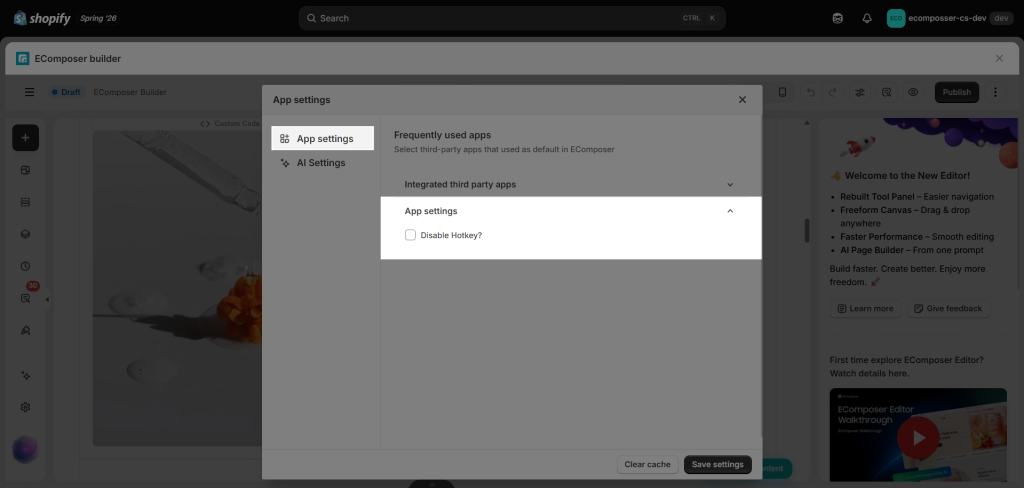This screenshot has height=488, width=1024.
Task: Open the sidebar icon with red 30 badge
Action: [25, 298]
